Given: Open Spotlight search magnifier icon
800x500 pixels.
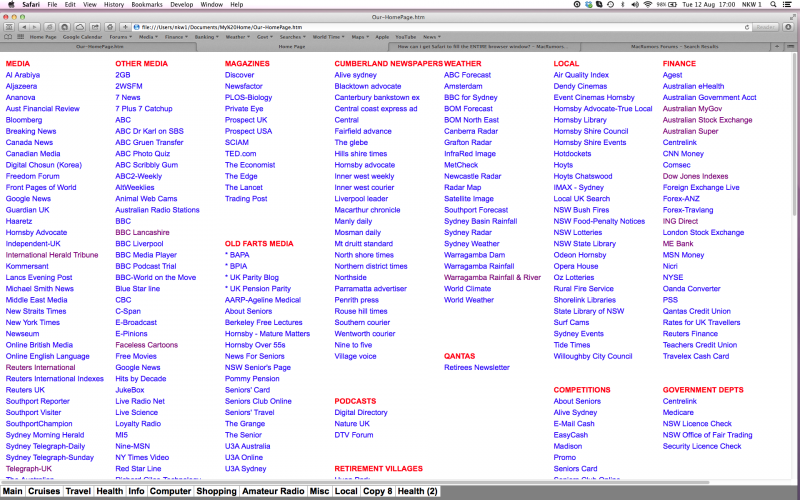Looking at the screenshot, I should tap(773, 5).
